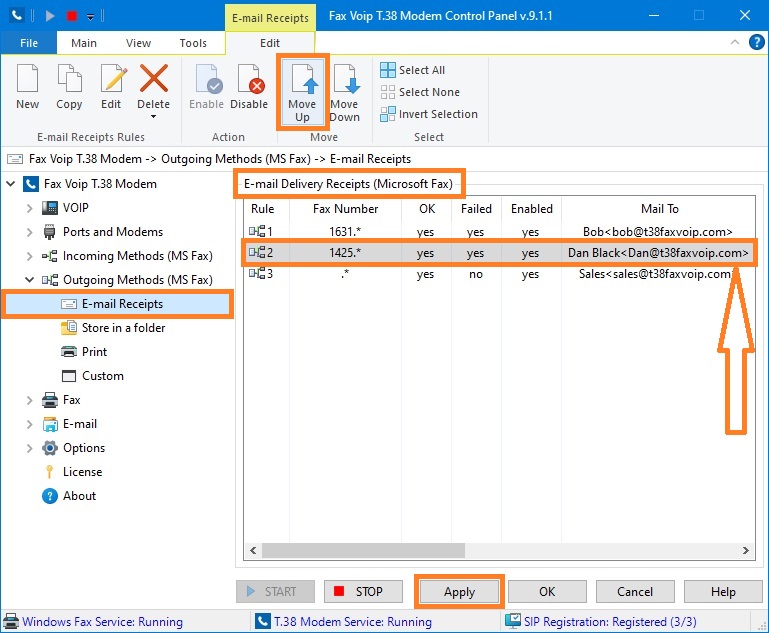Click the Edit rule pencil icon
Screen dimensions: 769x633
[x=113, y=78]
